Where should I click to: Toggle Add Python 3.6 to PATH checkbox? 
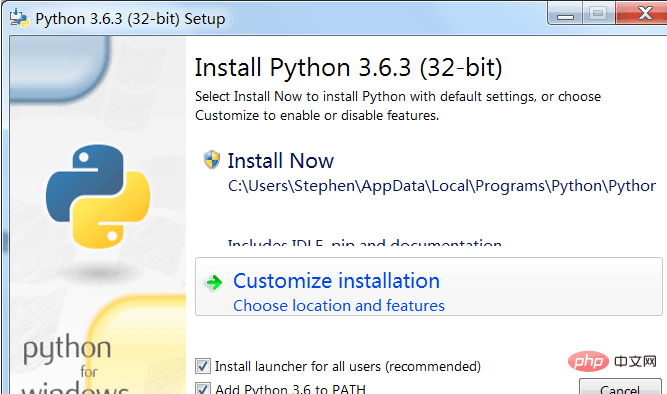click(203, 388)
